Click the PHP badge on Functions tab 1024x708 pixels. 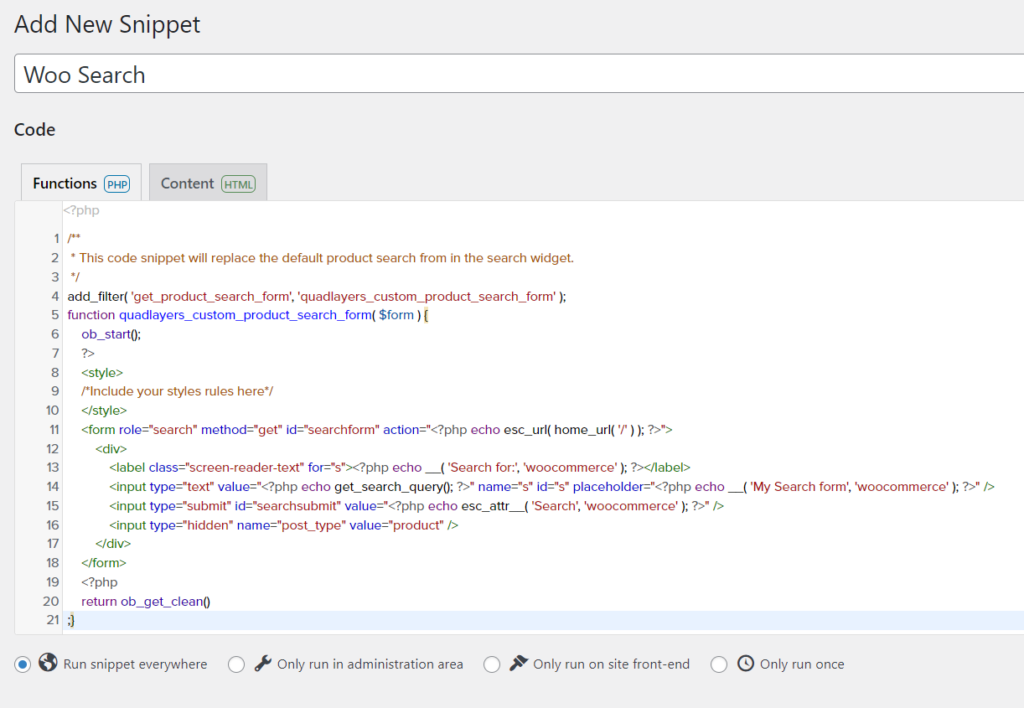click(x=117, y=185)
